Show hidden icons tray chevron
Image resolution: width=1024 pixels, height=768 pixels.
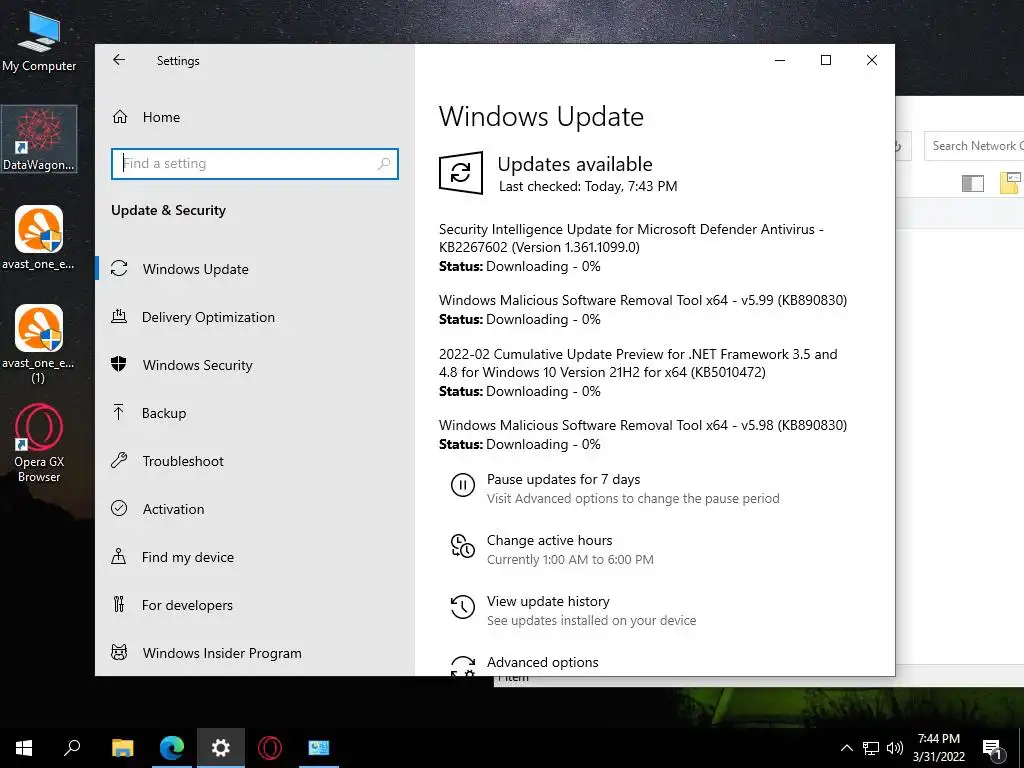click(x=846, y=748)
